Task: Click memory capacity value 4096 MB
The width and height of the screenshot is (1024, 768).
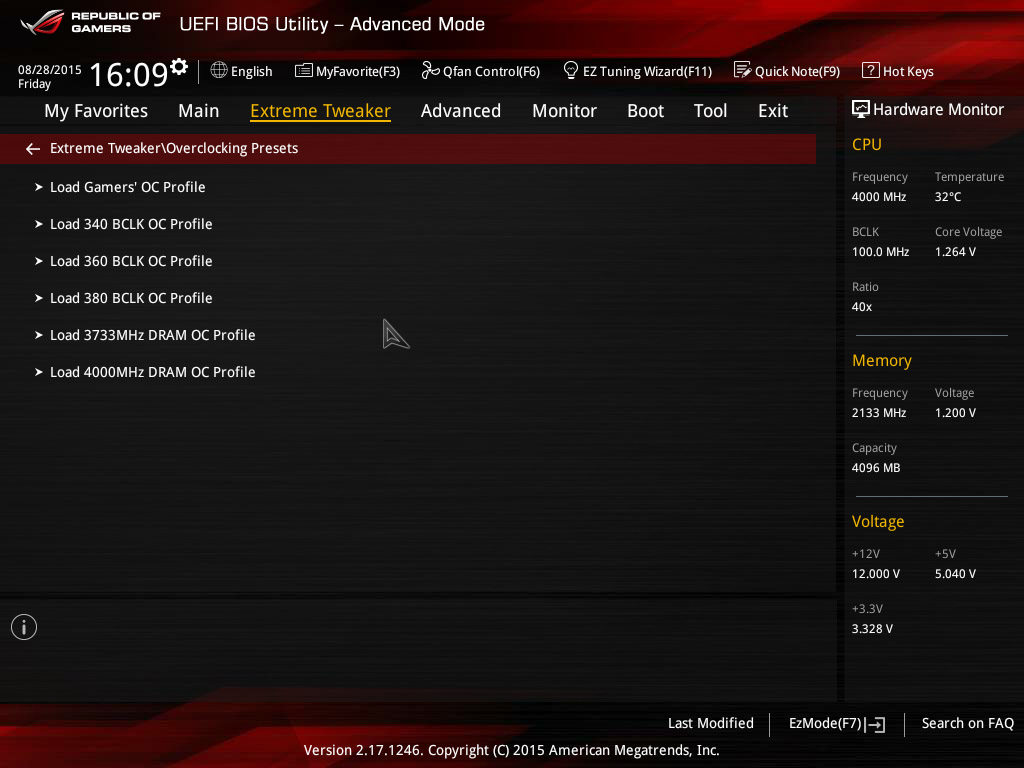Action: click(x=876, y=468)
